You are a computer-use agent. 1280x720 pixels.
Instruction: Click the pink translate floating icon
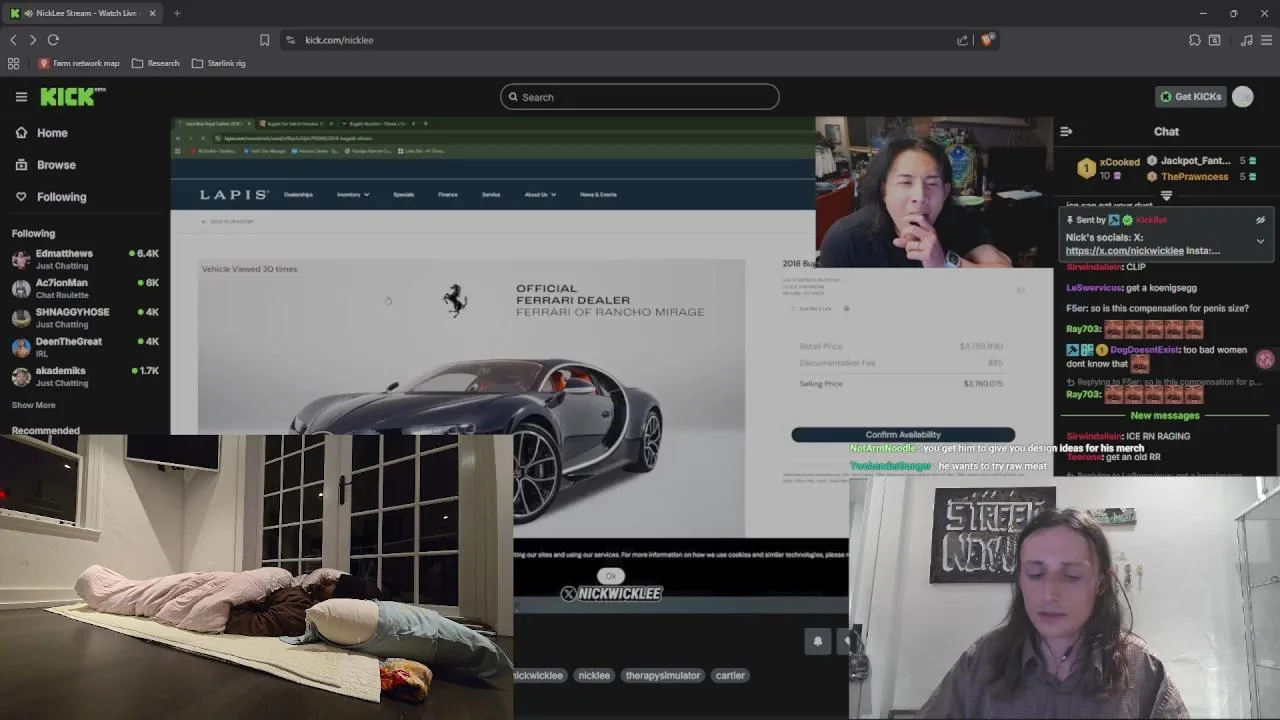[1265, 360]
